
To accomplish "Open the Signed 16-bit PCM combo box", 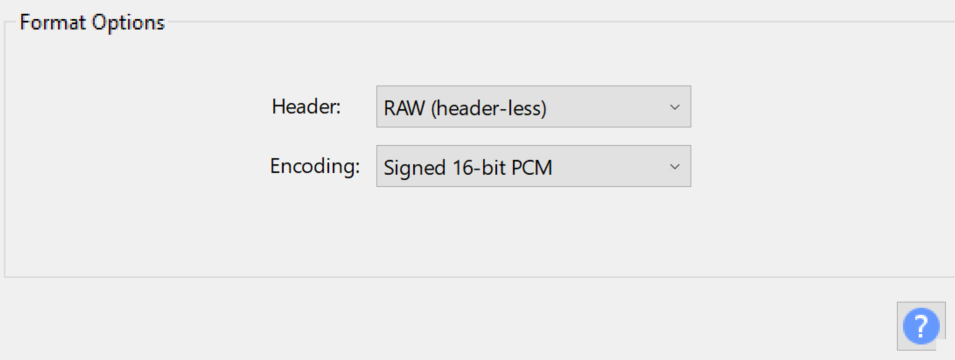I will tap(534, 166).
